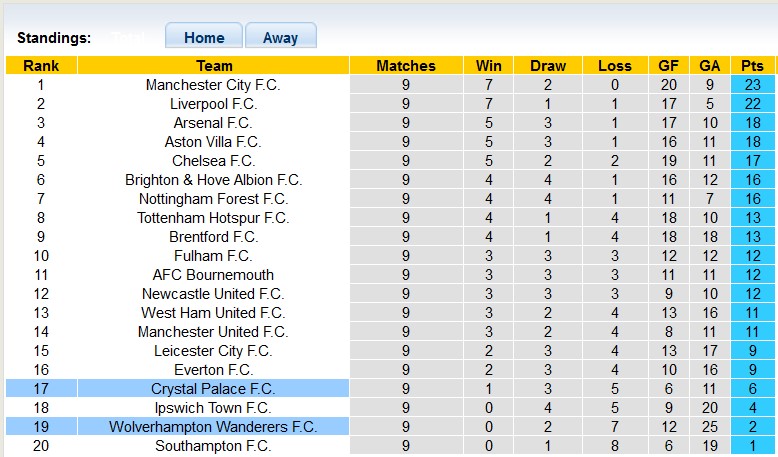Screen dimensions: 778x457
Task: Select highlighted Wolverhampton Wanderers F.C. entry
Action: point(213,427)
